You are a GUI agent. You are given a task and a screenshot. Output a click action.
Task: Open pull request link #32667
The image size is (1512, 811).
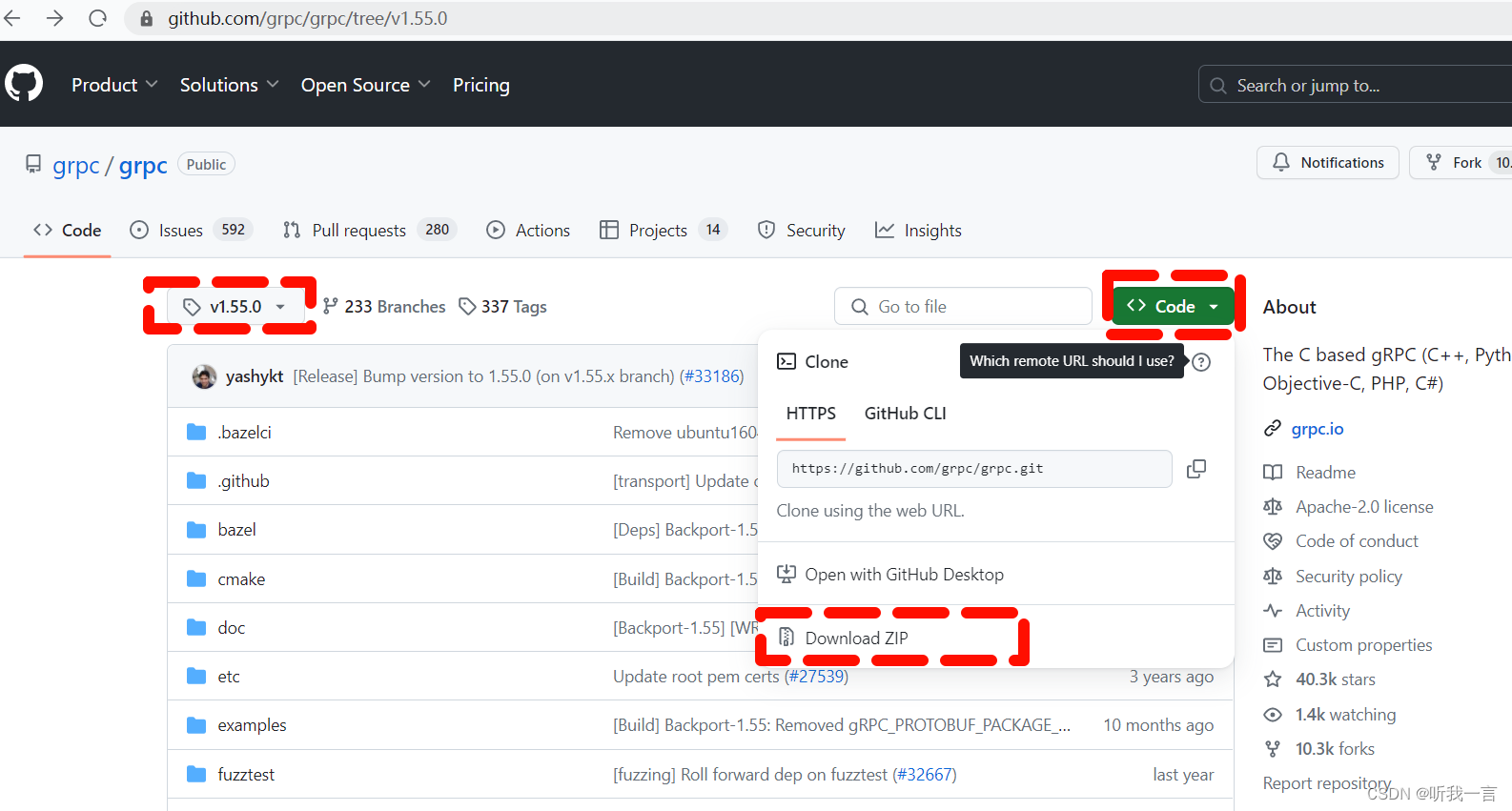[925, 775]
